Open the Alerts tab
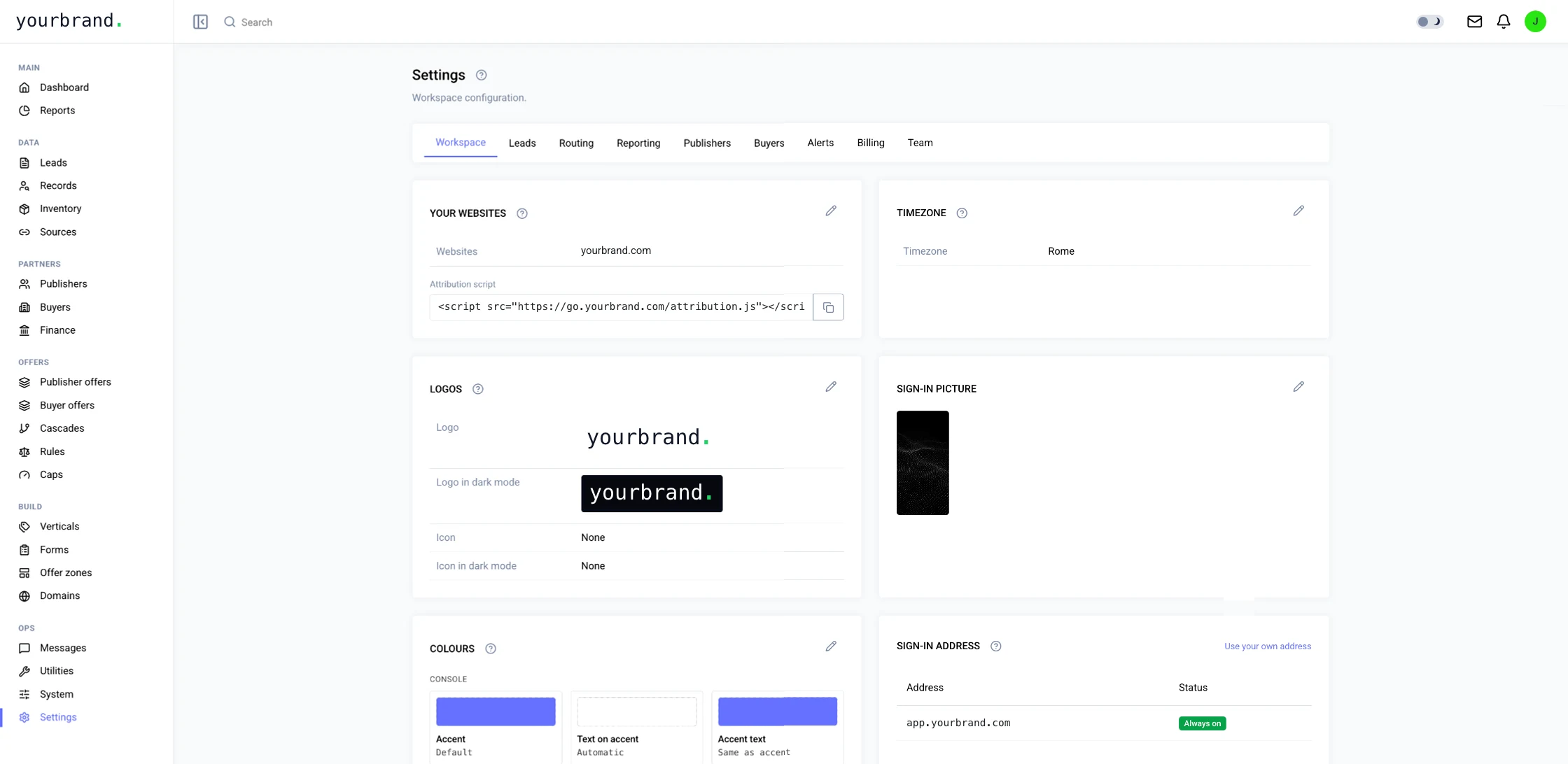Image resolution: width=1568 pixels, height=764 pixels. pyautogui.click(x=820, y=143)
